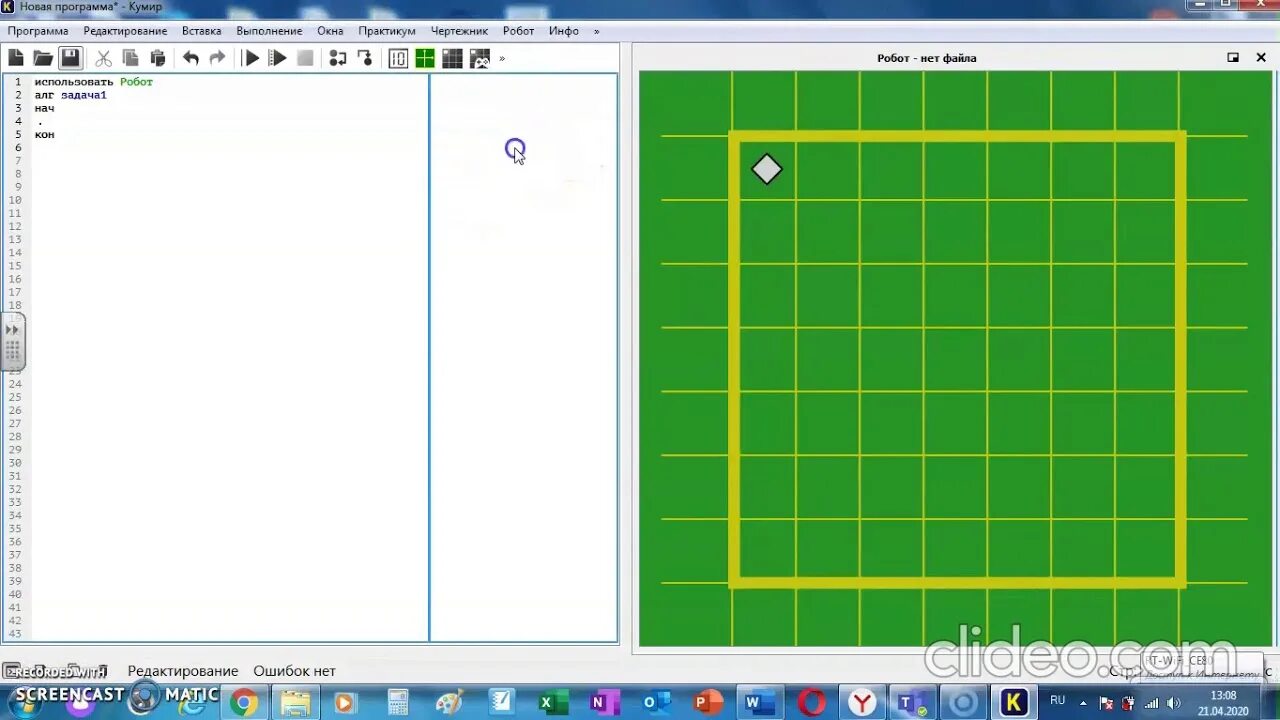
Task: Save the current program
Action: click(70, 58)
